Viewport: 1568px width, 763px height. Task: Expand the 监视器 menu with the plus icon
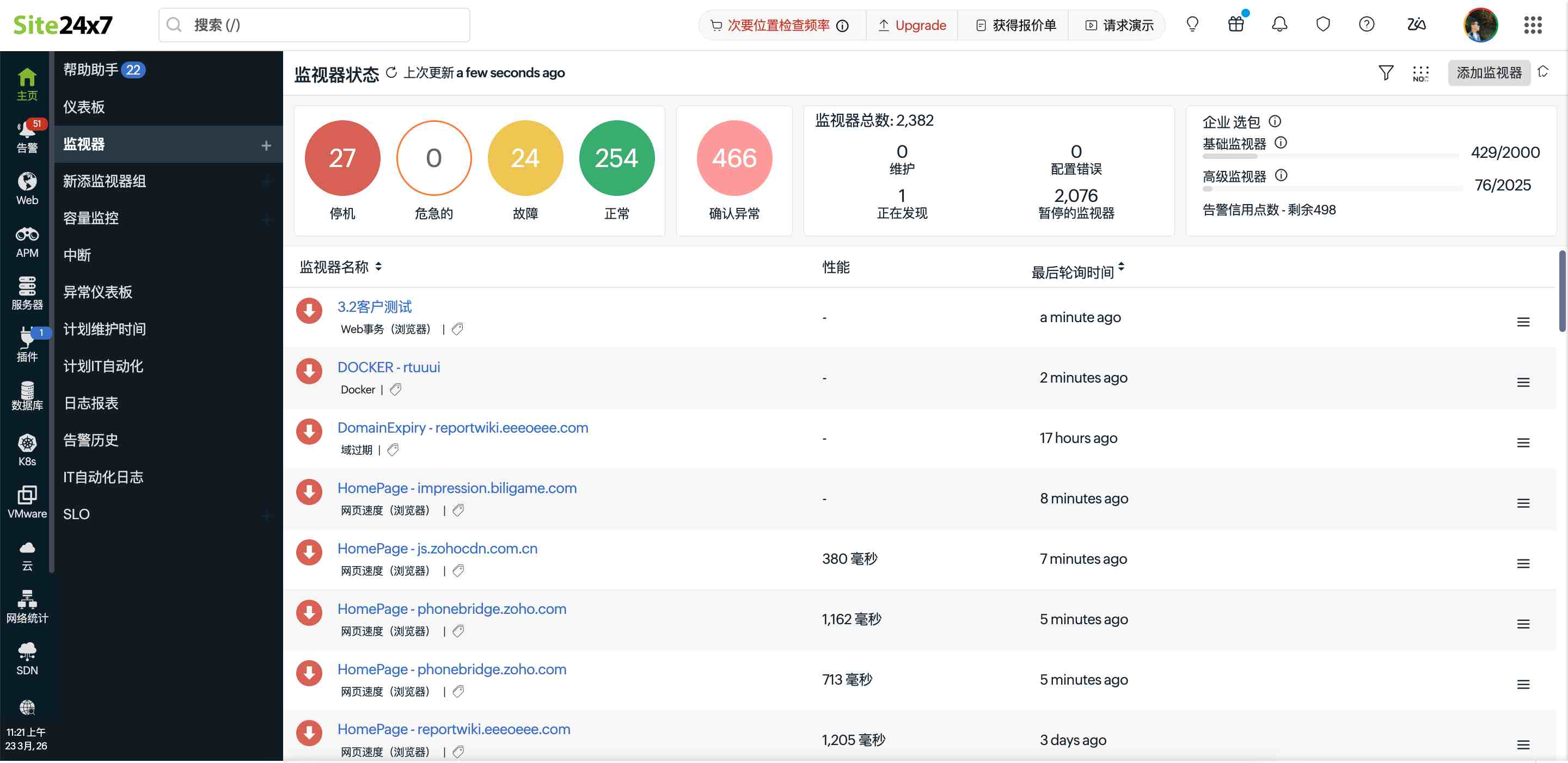(266, 145)
